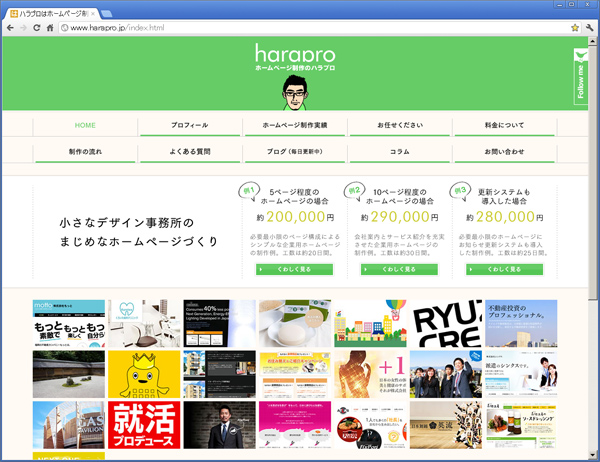This screenshot has height=462, width=600.
Task: Click the 例1 speech bubble badge
Action: coord(249,191)
